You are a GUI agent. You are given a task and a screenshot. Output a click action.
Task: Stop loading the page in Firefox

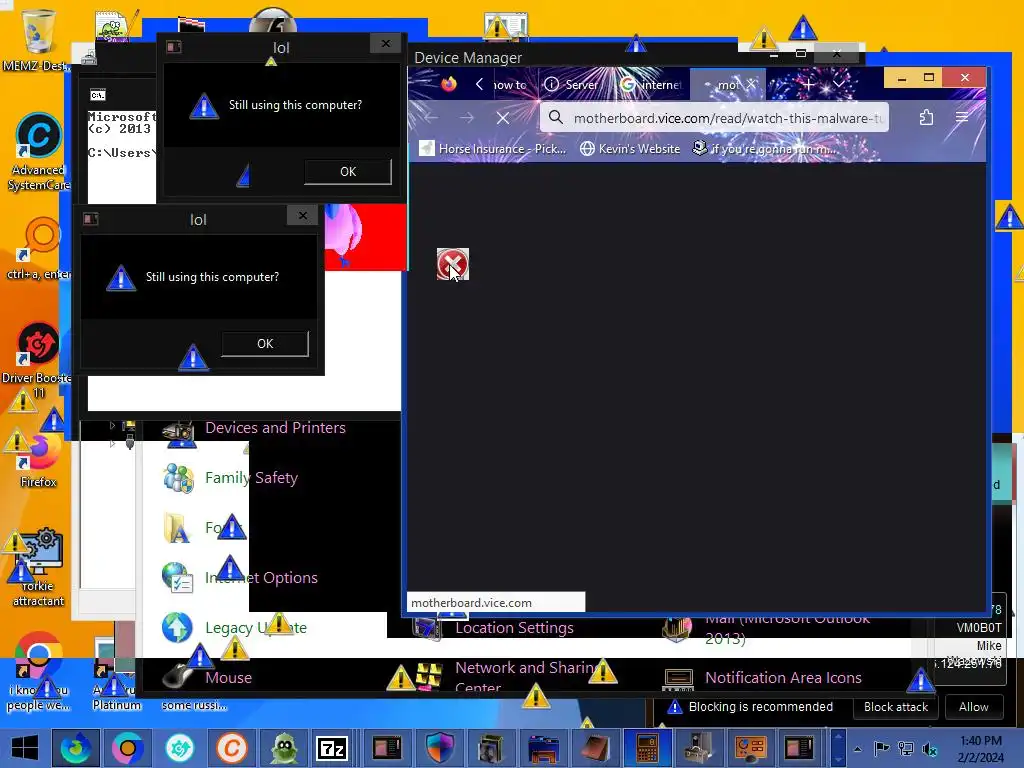(502, 118)
